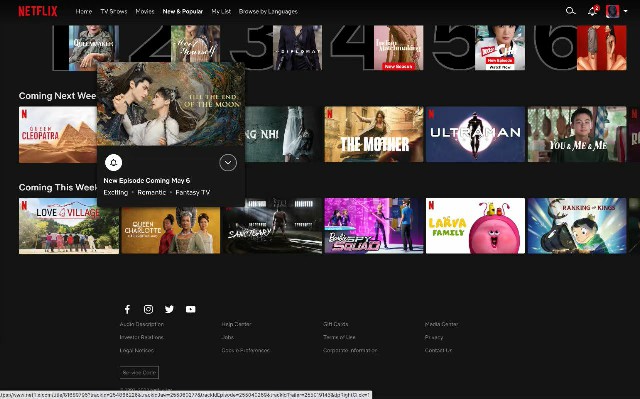This screenshot has height=399, width=640.
Task: Click Fantasy TV genre tag
Action: [x=192, y=192]
